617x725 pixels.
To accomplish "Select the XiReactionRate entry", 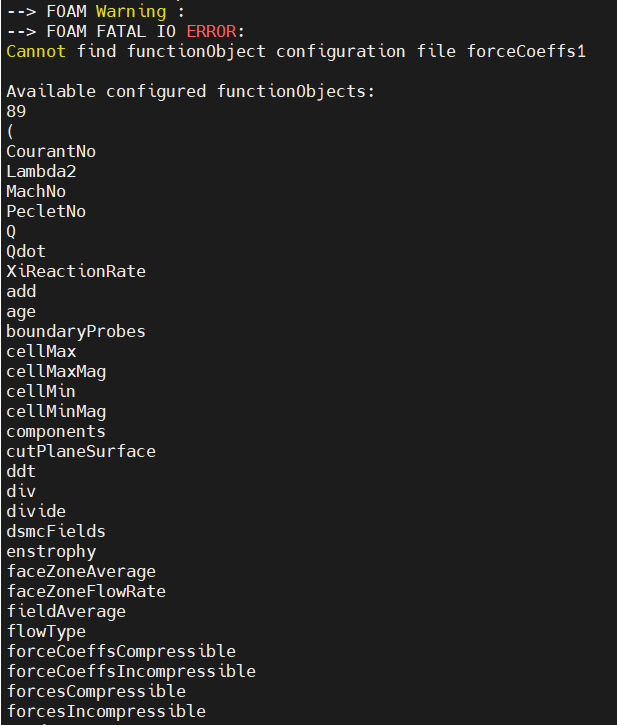I will tap(76, 271).
